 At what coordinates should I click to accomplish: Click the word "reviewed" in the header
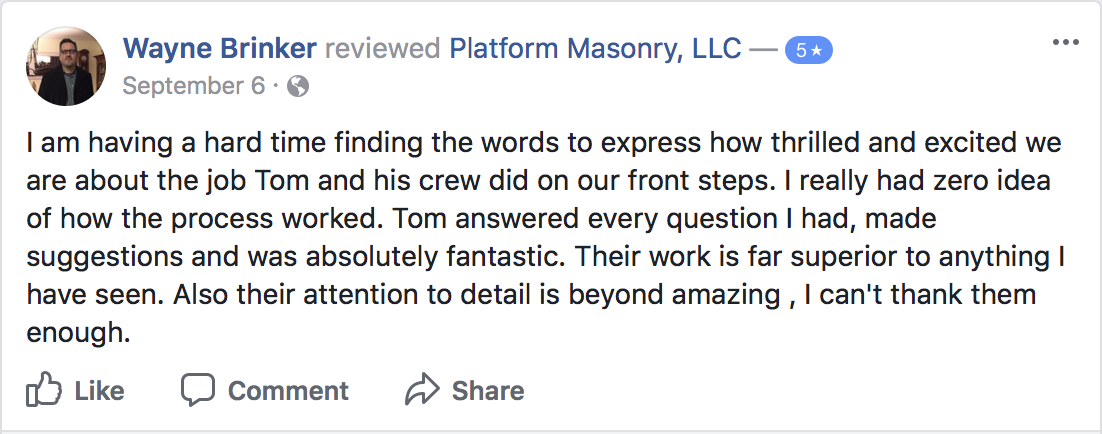pyautogui.click(x=383, y=48)
